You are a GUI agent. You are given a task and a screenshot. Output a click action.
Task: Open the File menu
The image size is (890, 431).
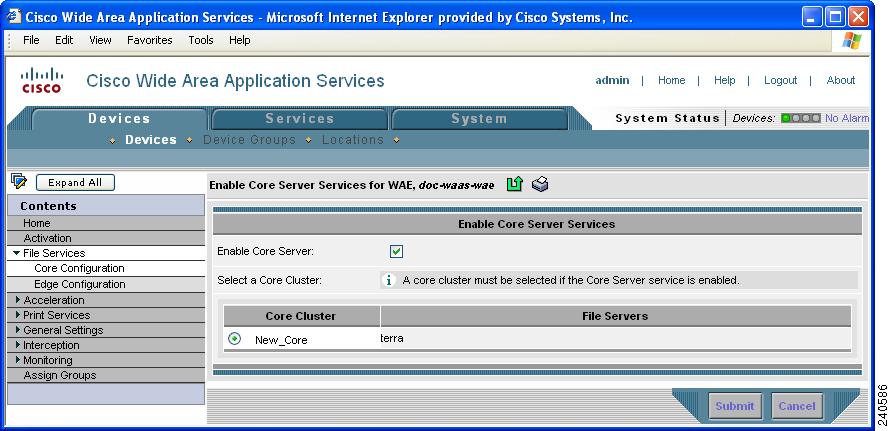31,40
